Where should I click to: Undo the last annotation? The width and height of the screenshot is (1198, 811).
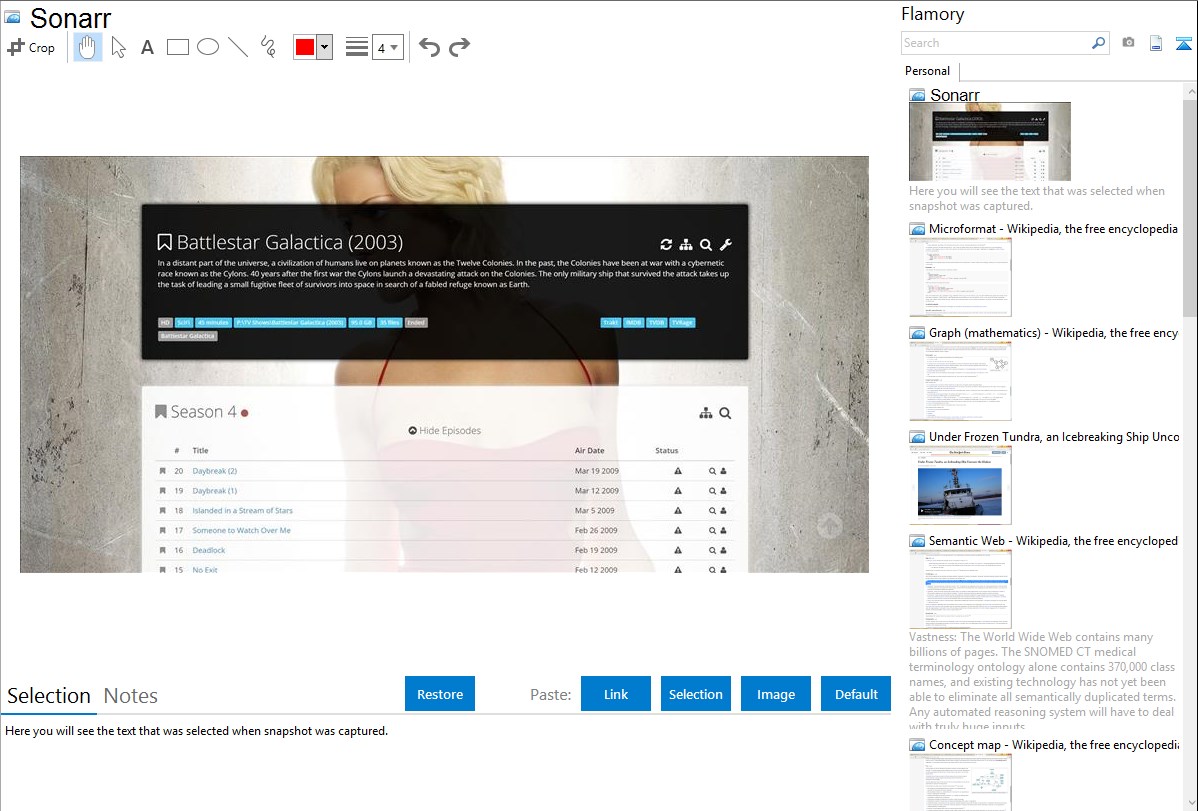[x=429, y=47]
